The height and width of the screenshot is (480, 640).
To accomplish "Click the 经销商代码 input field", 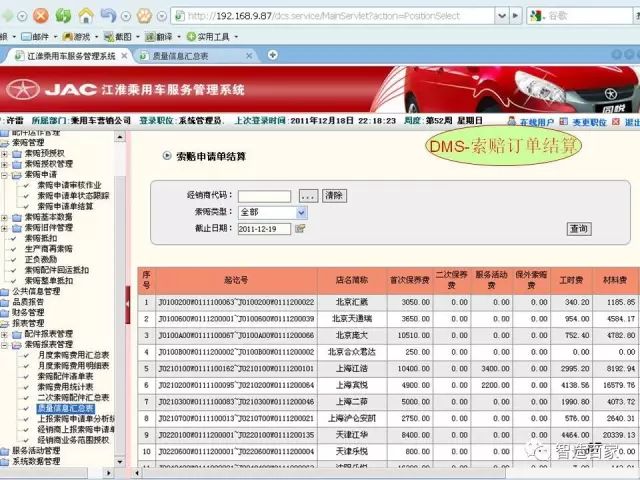I will (264, 195).
